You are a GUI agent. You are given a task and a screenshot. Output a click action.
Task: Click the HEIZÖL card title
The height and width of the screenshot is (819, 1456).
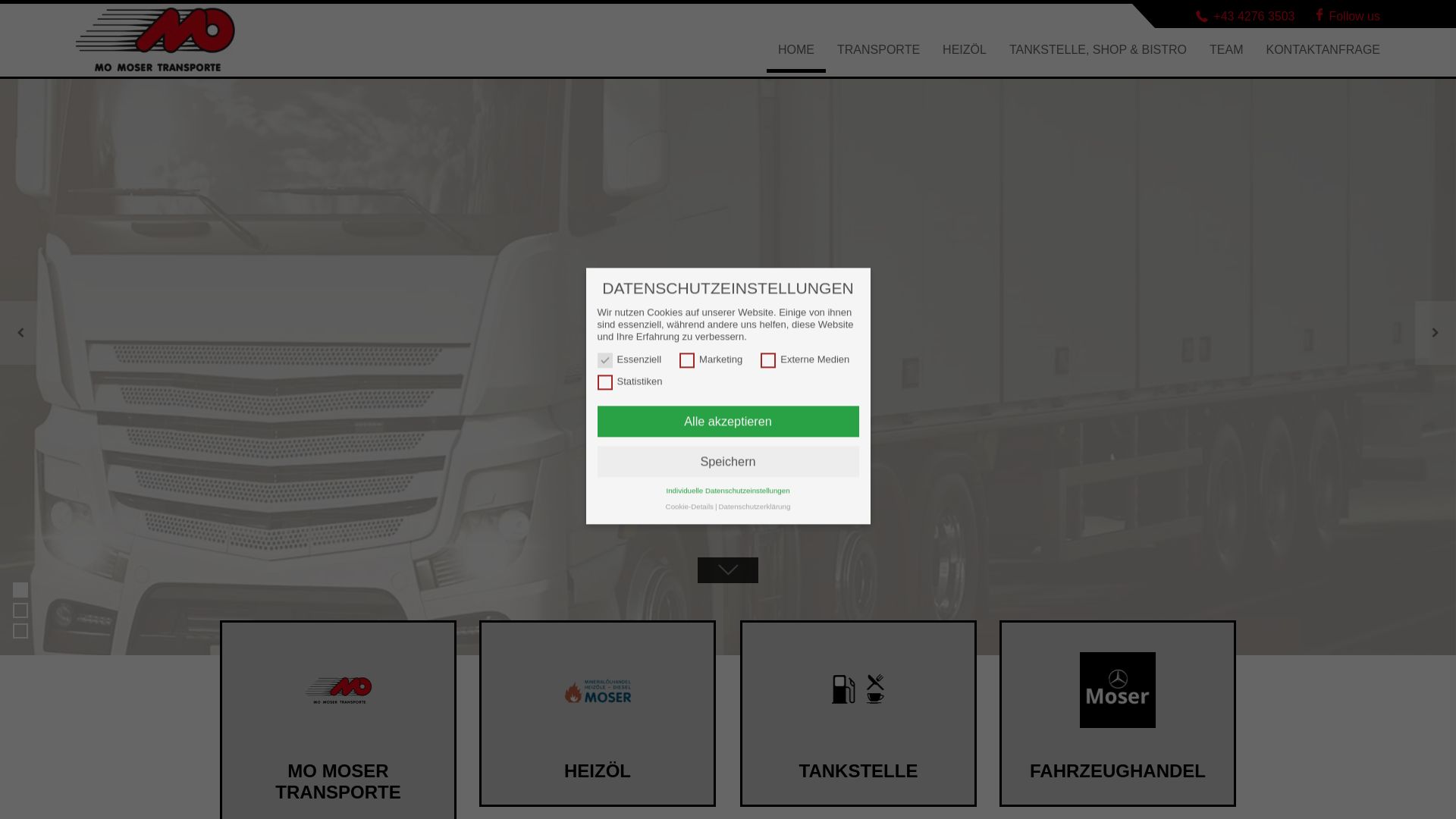[x=598, y=771]
